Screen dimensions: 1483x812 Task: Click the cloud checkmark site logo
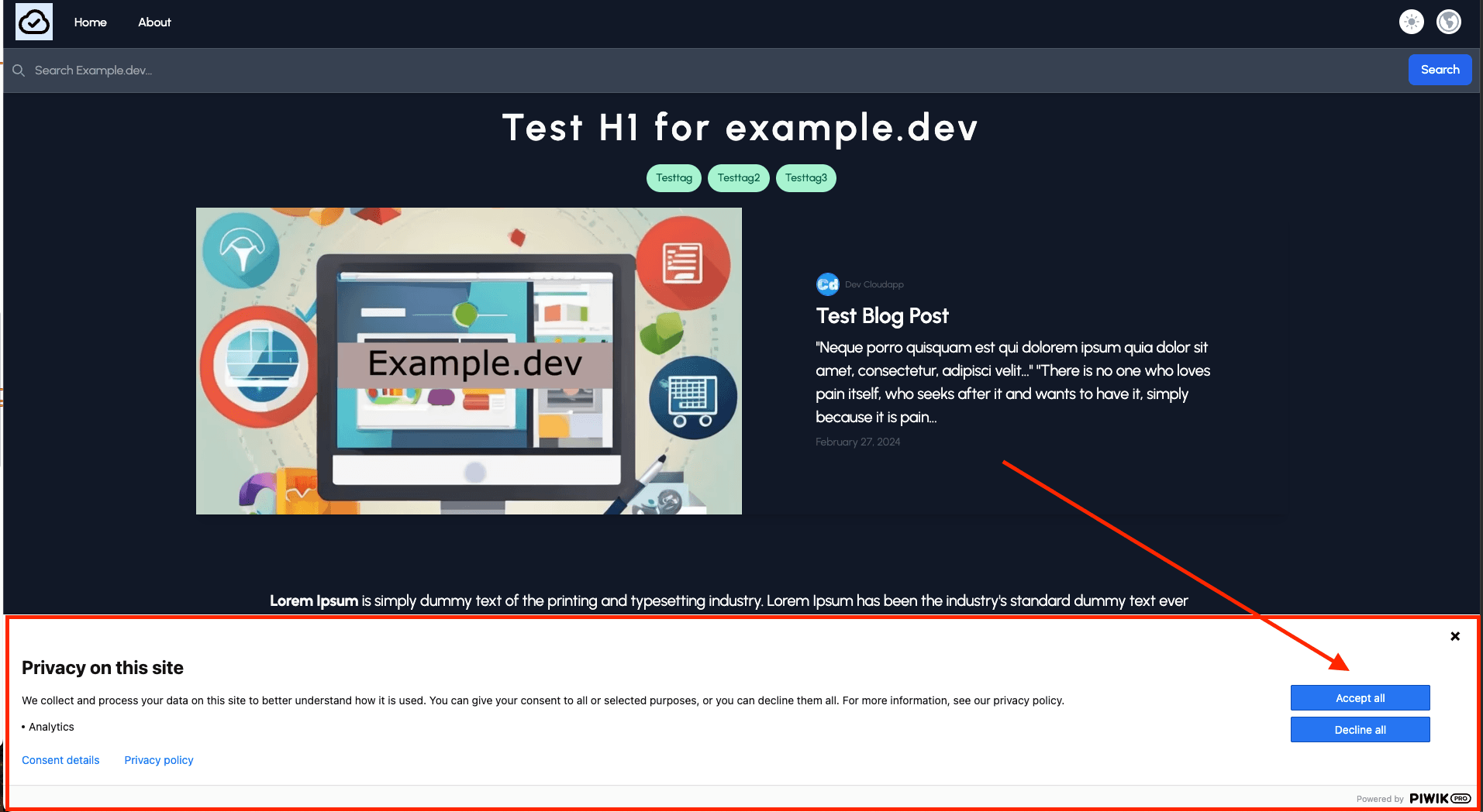point(34,22)
